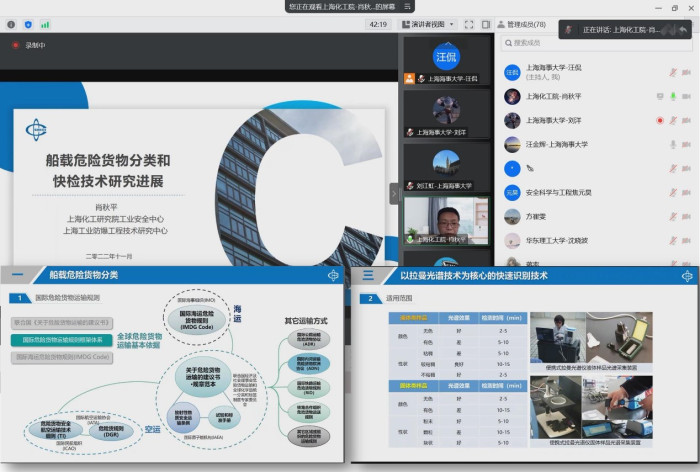Click the institute logo on title slide

pos(36,130)
